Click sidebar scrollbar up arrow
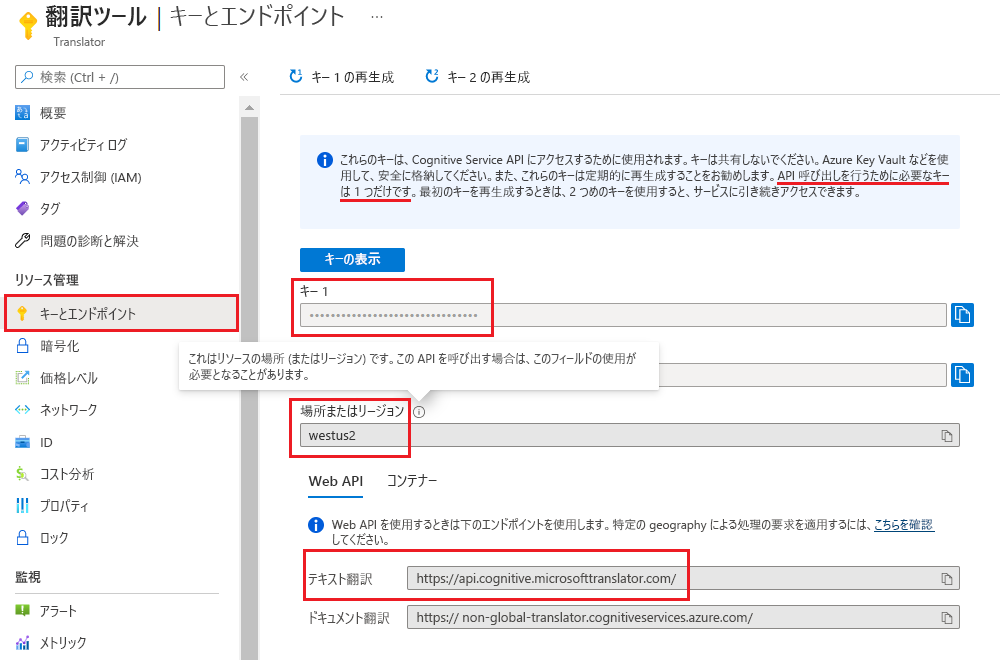The height and width of the screenshot is (660, 1000). click(x=249, y=108)
